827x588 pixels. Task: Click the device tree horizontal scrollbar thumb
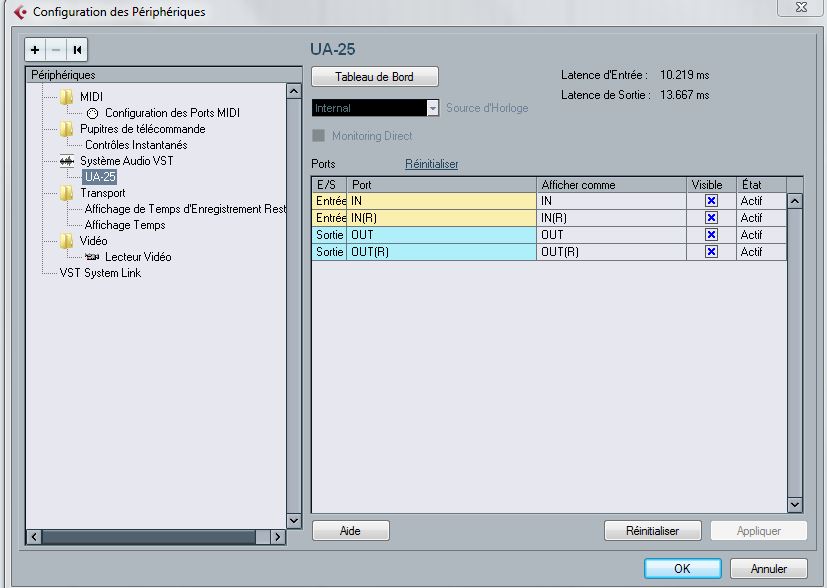[x=149, y=537]
